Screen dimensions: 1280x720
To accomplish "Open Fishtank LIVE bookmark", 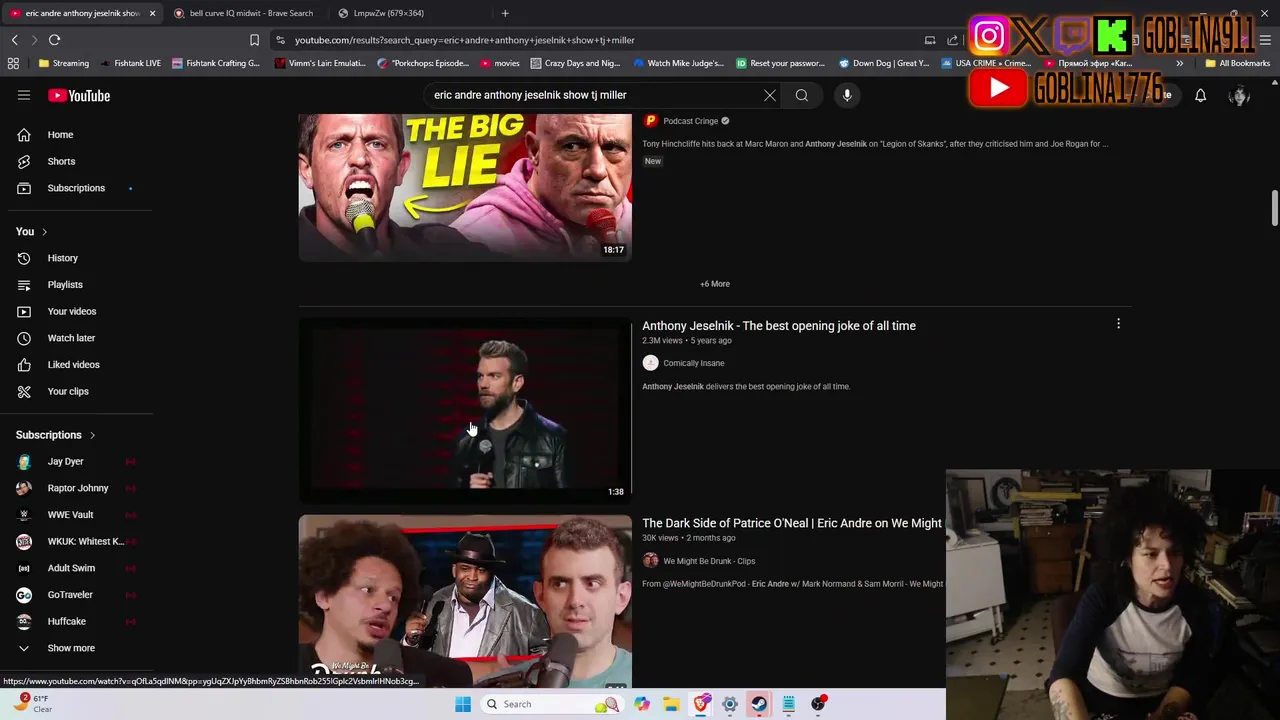I will 129,63.
